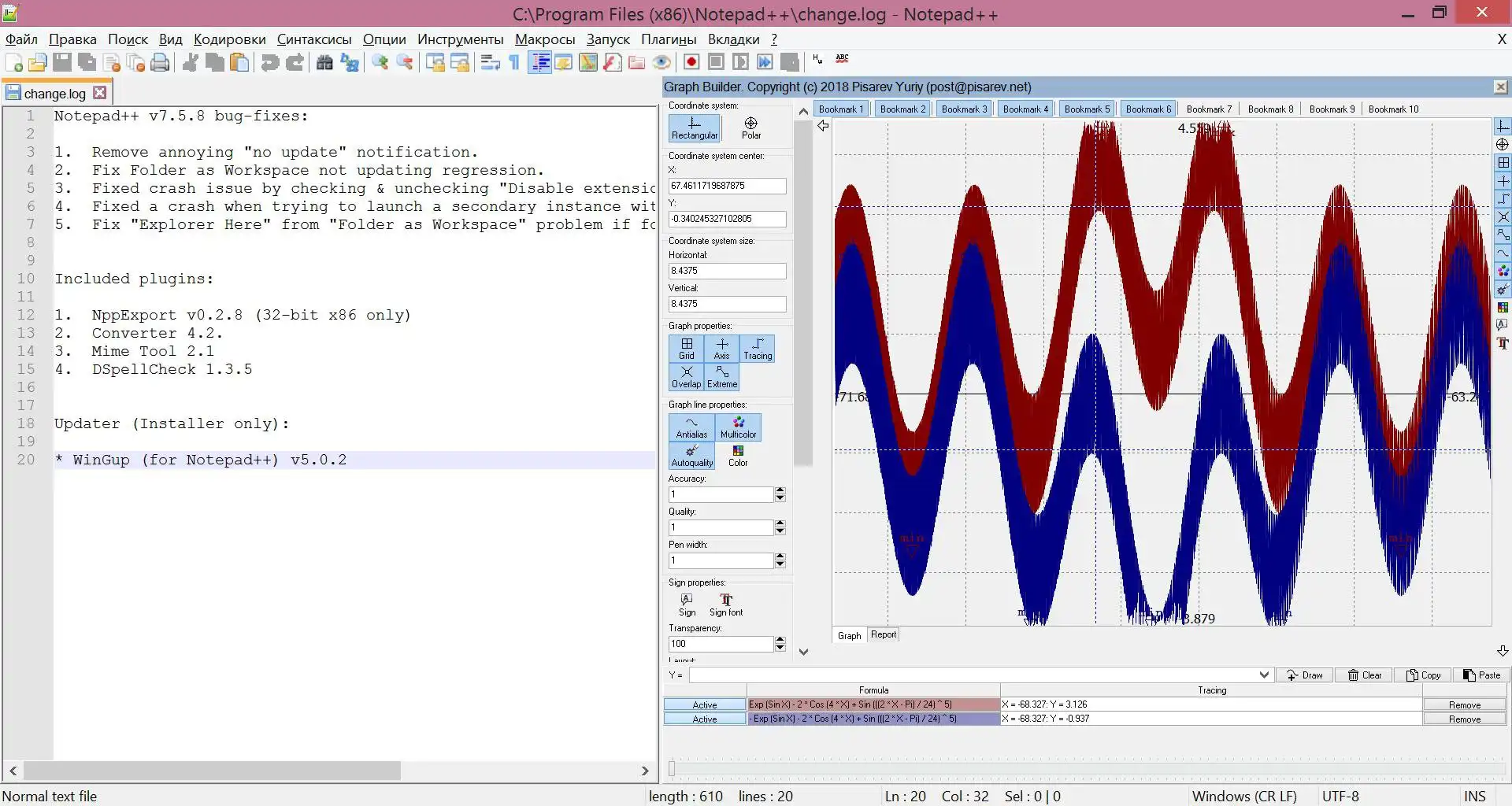
Task: Collapse the settings panel with the left arrow
Action: [x=823, y=126]
